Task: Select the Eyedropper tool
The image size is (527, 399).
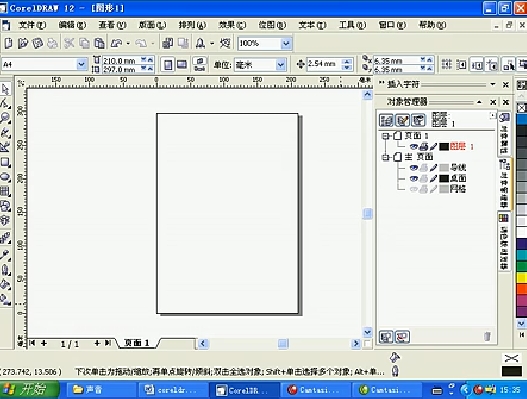Action: tap(6, 255)
